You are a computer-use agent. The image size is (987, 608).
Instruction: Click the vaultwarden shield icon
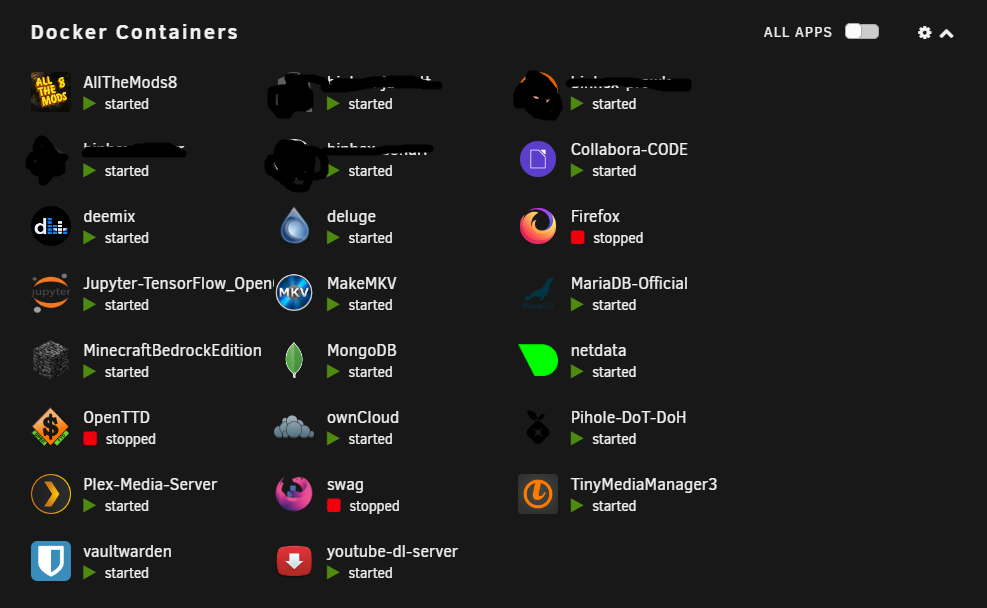(x=50, y=561)
